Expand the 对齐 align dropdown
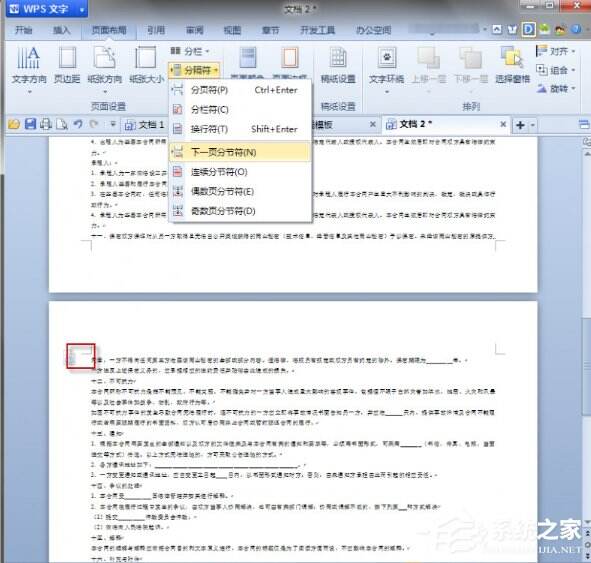The width and height of the screenshot is (591, 563). point(556,51)
